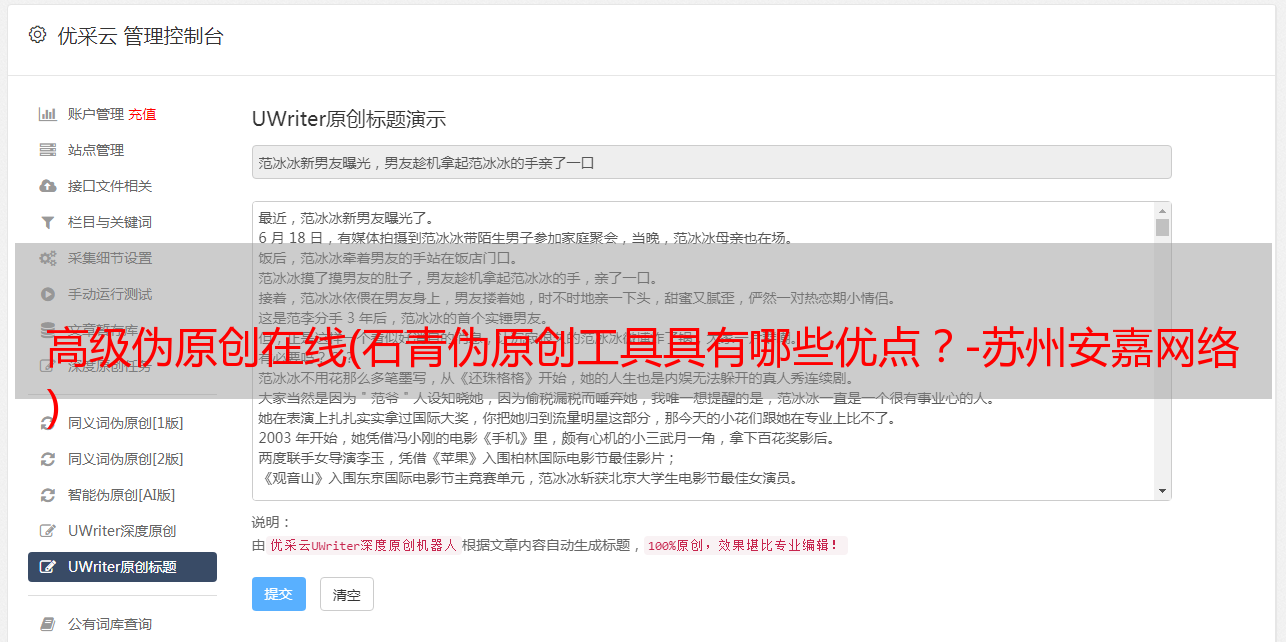
Task: Click inside the article content text area
Action: (x=703, y=351)
